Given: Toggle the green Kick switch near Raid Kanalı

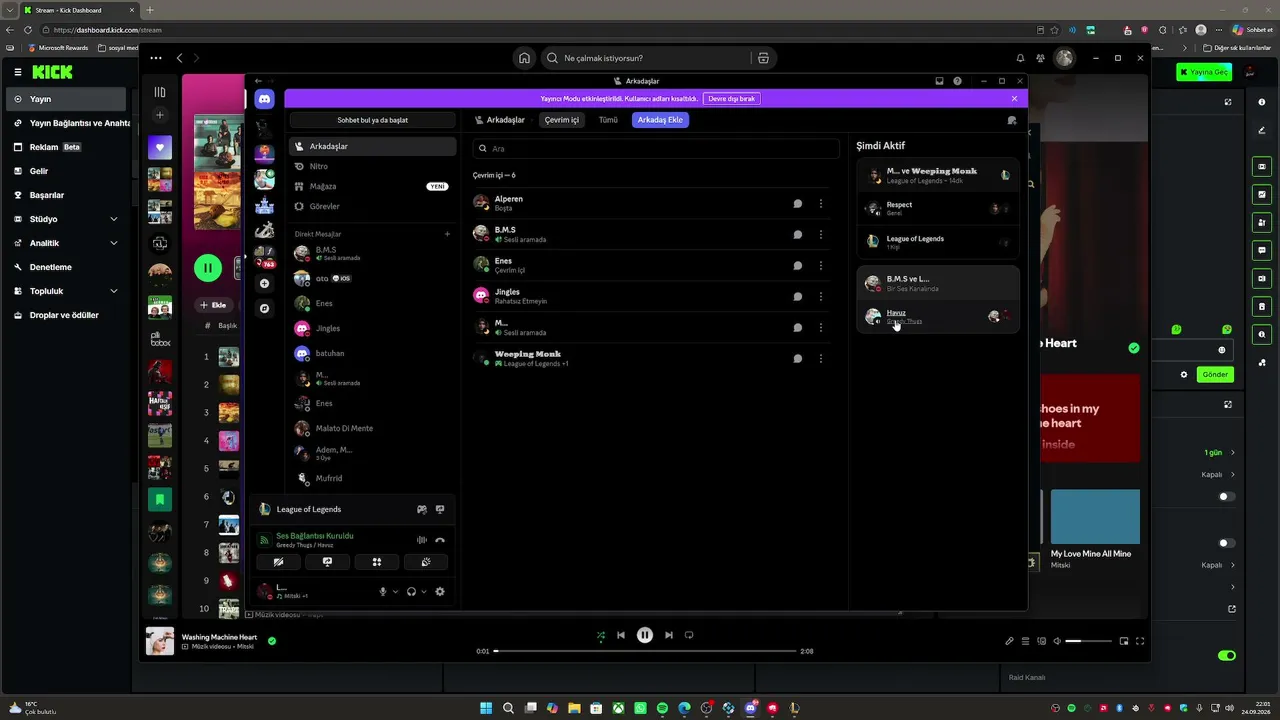Looking at the screenshot, I should pos(1227,655).
